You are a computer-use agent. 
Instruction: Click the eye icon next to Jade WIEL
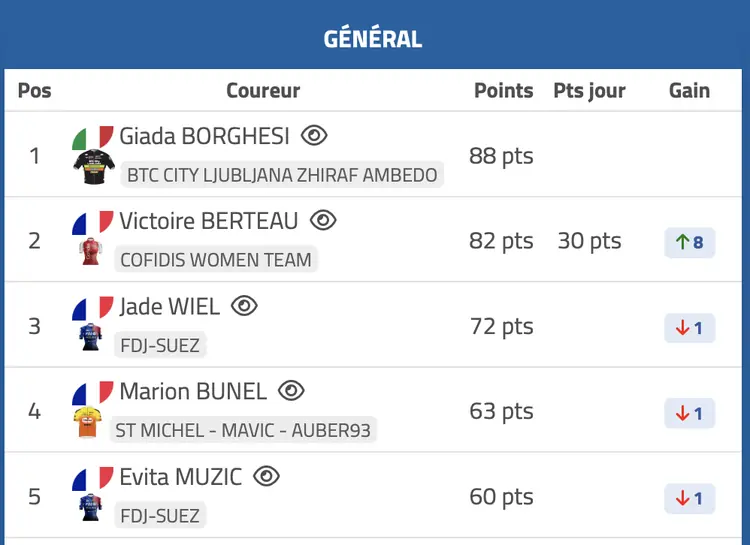click(x=244, y=306)
